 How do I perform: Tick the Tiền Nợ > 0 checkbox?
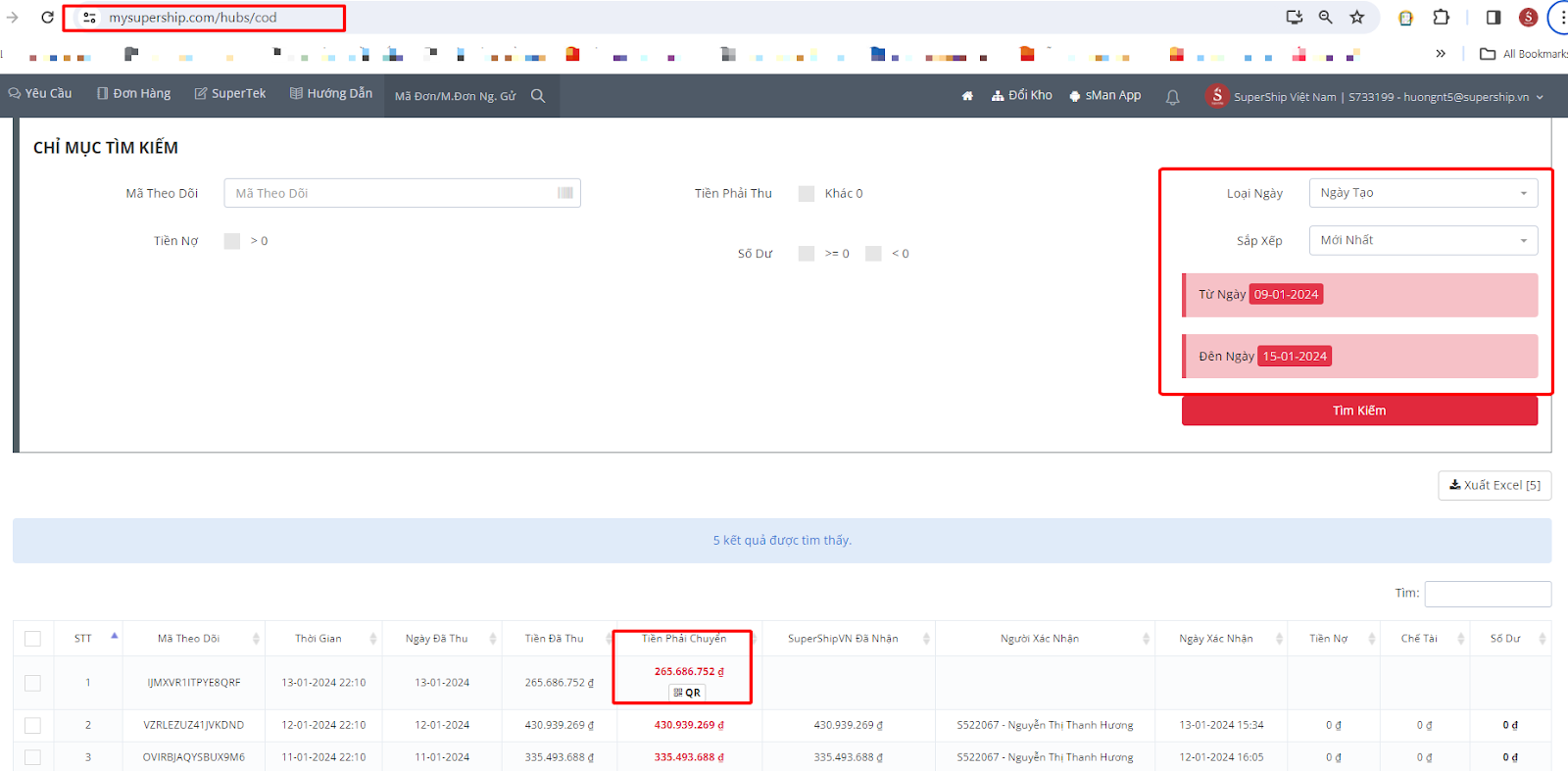pyautogui.click(x=232, y=241)
